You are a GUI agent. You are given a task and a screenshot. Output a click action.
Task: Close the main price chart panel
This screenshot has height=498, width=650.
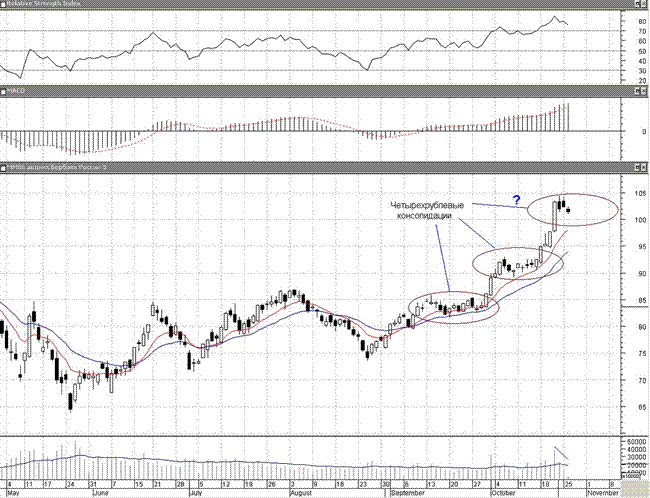coord(645,168)
